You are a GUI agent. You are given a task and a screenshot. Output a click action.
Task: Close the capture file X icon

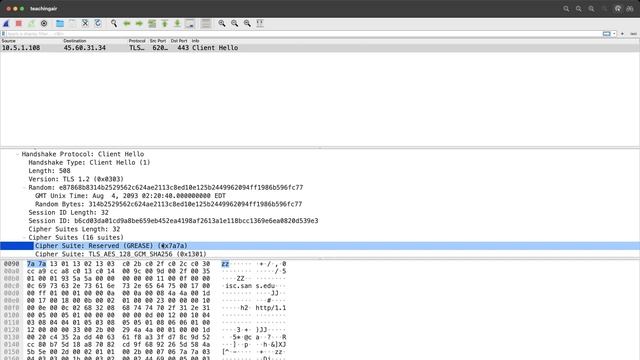click(x=85, y=24)
